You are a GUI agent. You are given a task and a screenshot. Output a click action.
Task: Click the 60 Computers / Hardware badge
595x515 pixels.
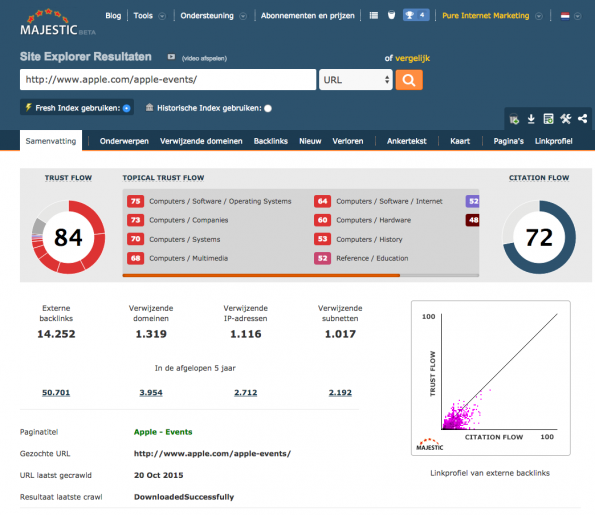click(322, 220)
